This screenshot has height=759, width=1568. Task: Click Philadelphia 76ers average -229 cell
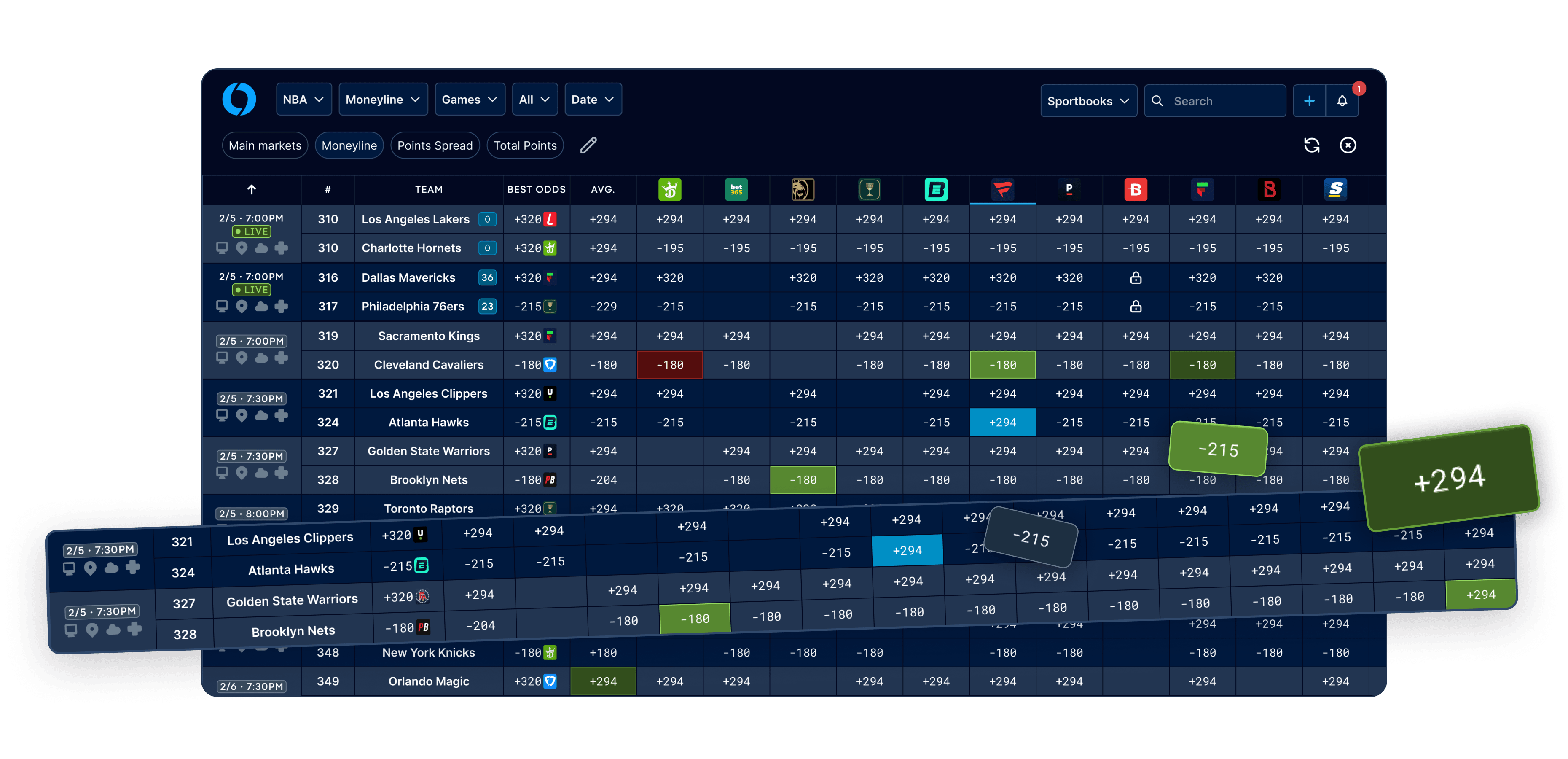point(603,307)
